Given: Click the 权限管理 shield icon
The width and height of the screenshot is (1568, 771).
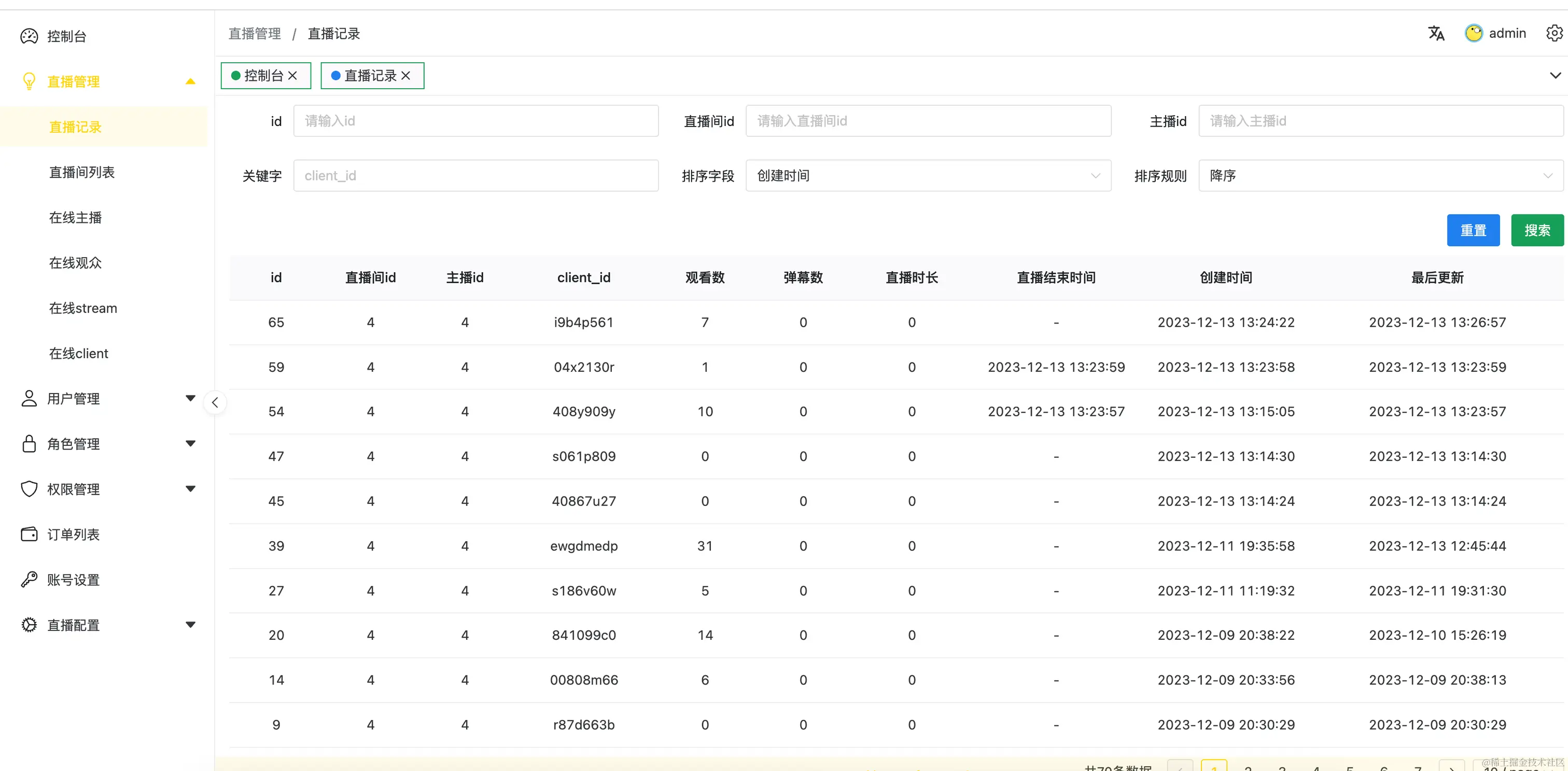Looking at the screenshot, I should [29, 489].
